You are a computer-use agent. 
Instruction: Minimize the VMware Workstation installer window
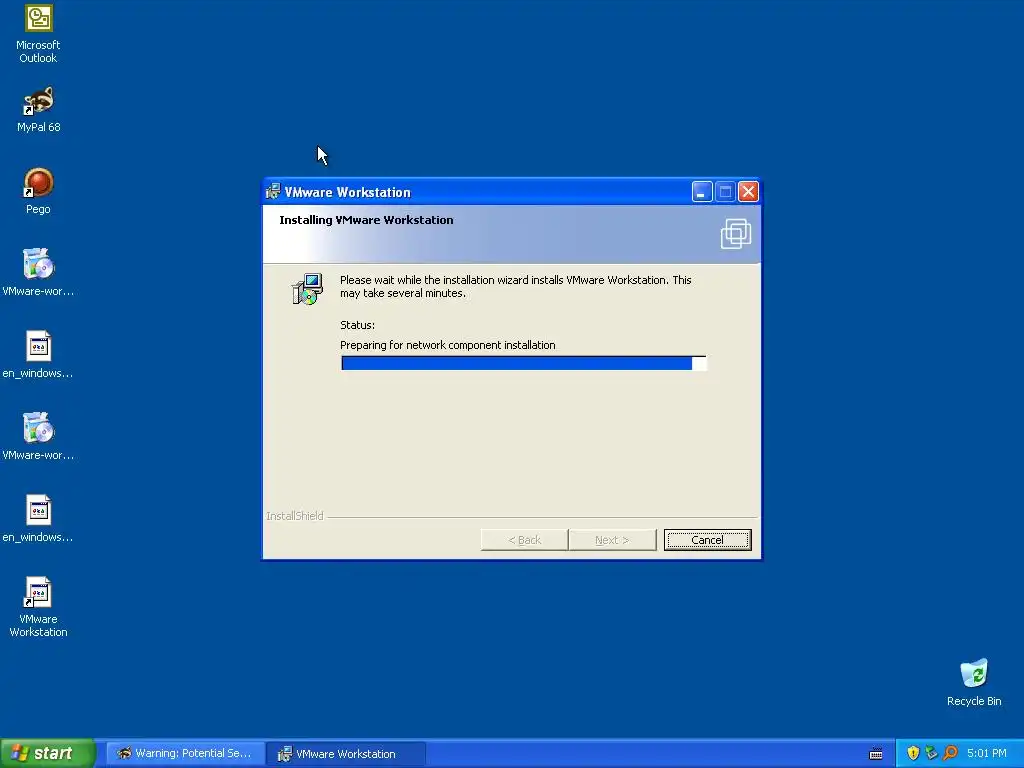point(702,192)
